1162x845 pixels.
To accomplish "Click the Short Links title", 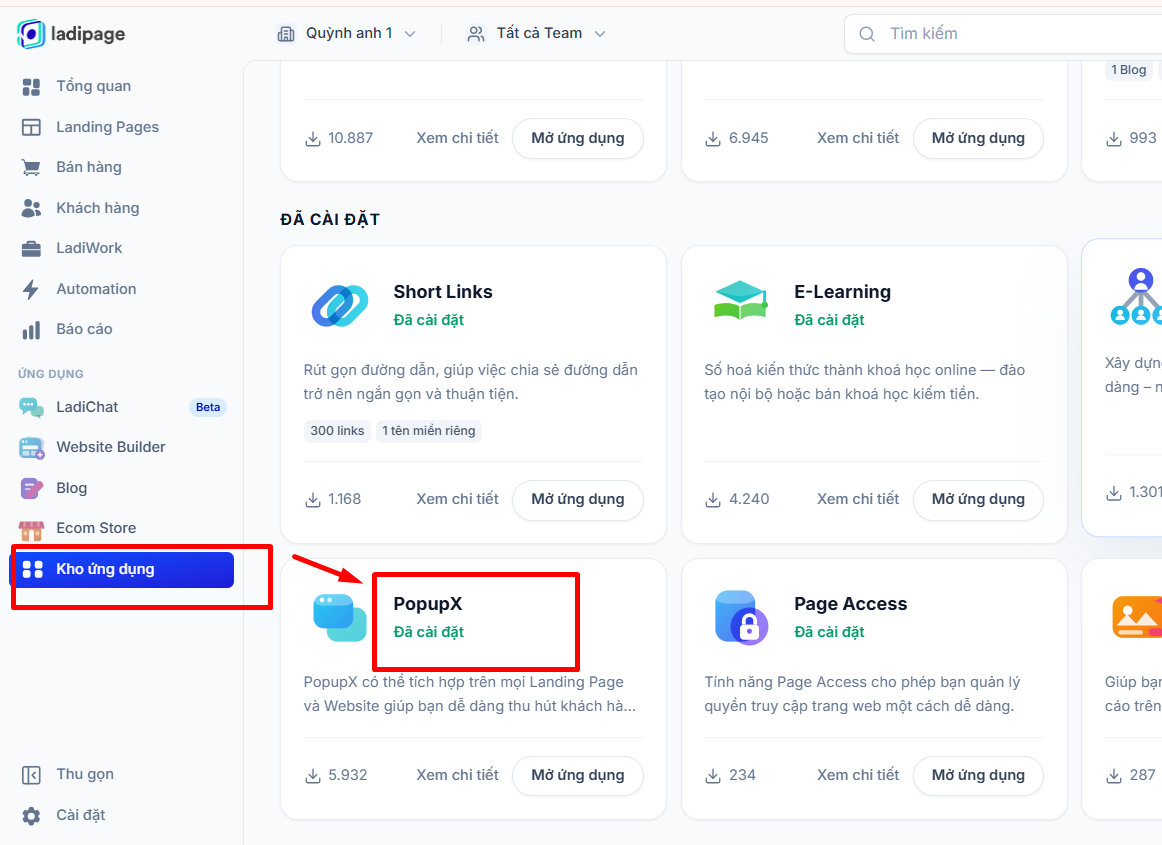I will pyautogui.click(x=443, y=292).
